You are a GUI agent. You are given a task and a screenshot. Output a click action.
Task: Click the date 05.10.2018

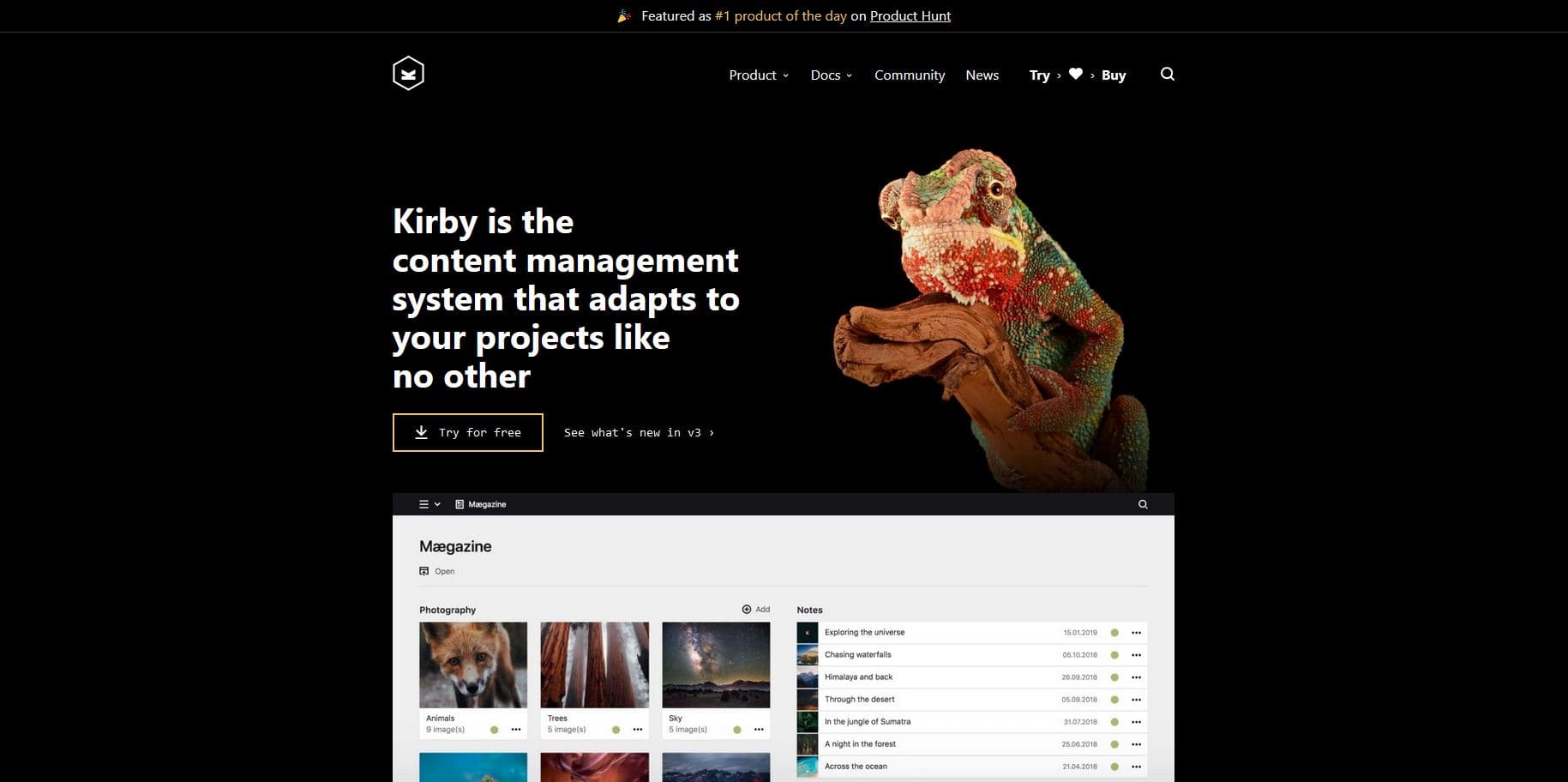[1080, 655]
